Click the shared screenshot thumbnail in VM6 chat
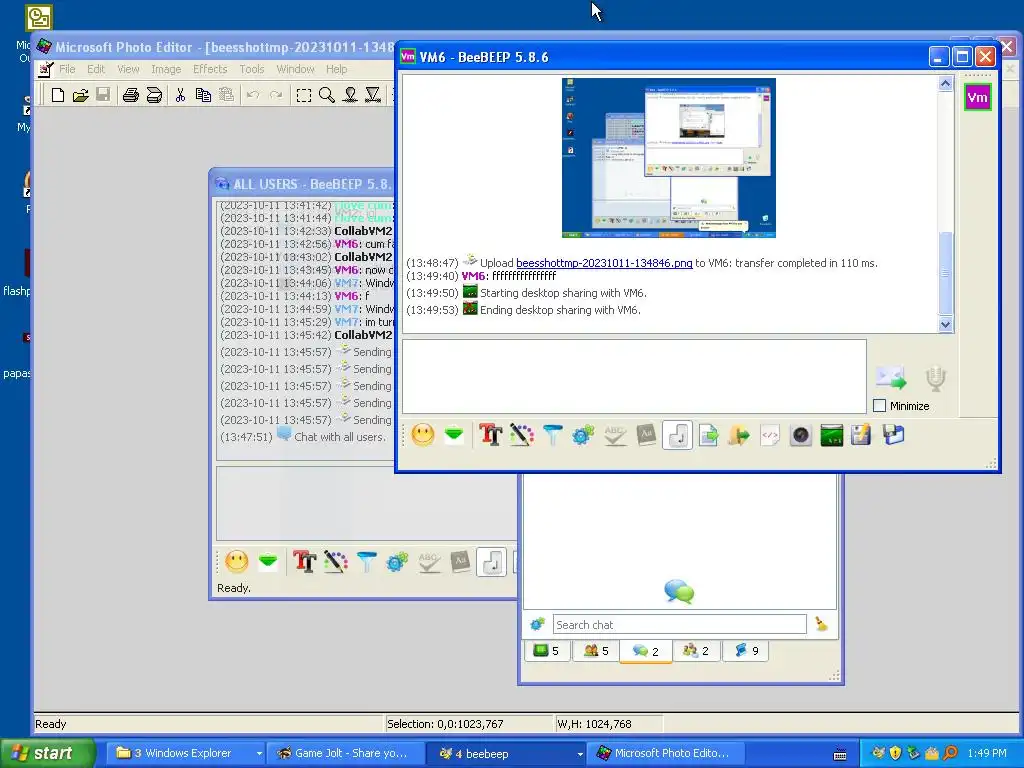The width and height of the screenshot is (1024, 768). pos(669,157)
